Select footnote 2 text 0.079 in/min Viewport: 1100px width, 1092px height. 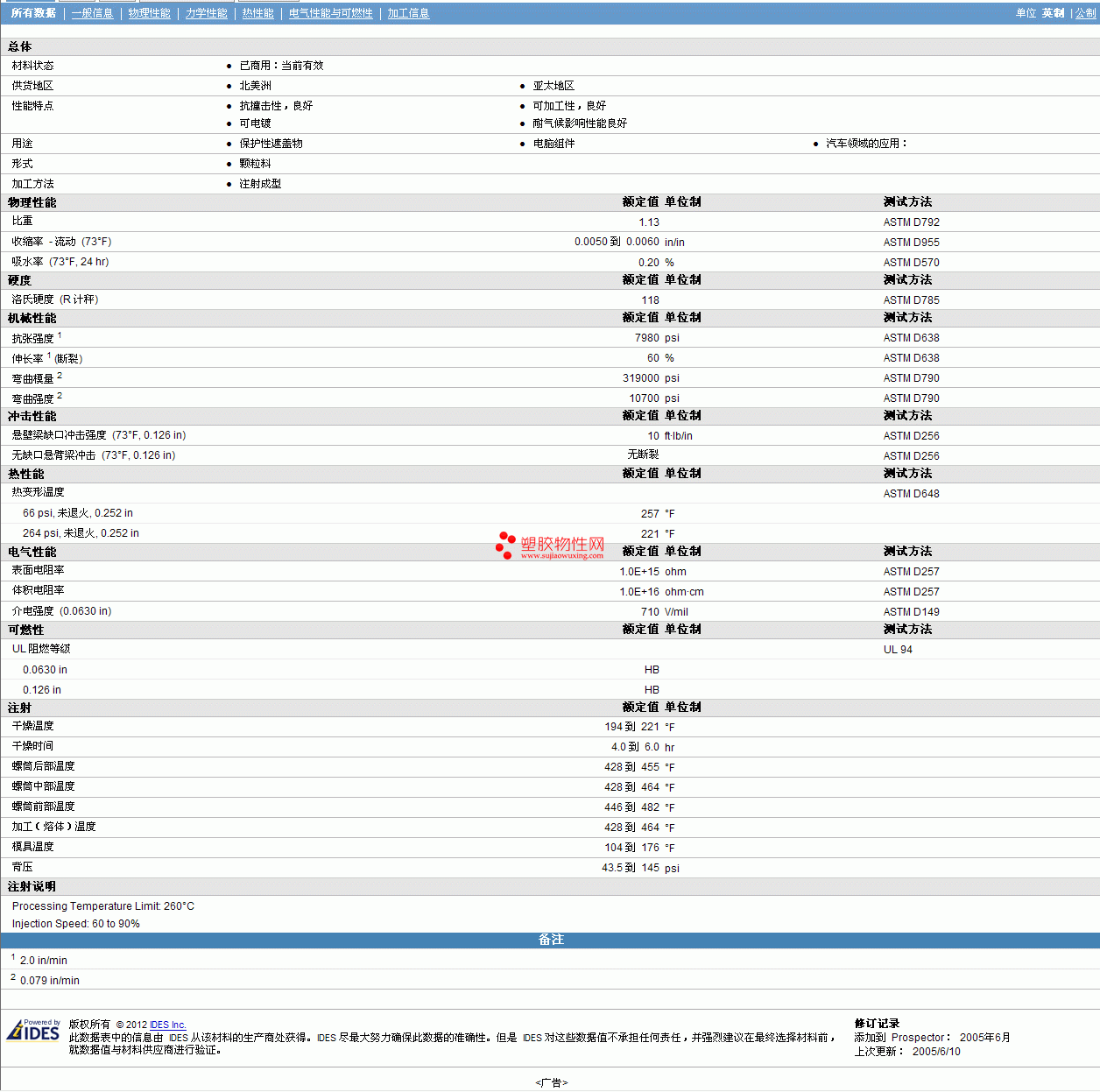pyautogui.click(x=50, y=981)
